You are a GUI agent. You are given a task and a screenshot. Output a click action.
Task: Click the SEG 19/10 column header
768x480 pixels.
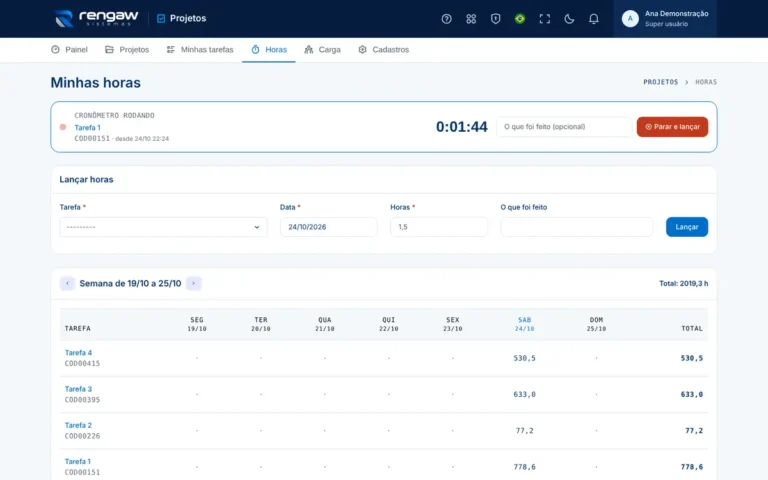coord(197,324)
